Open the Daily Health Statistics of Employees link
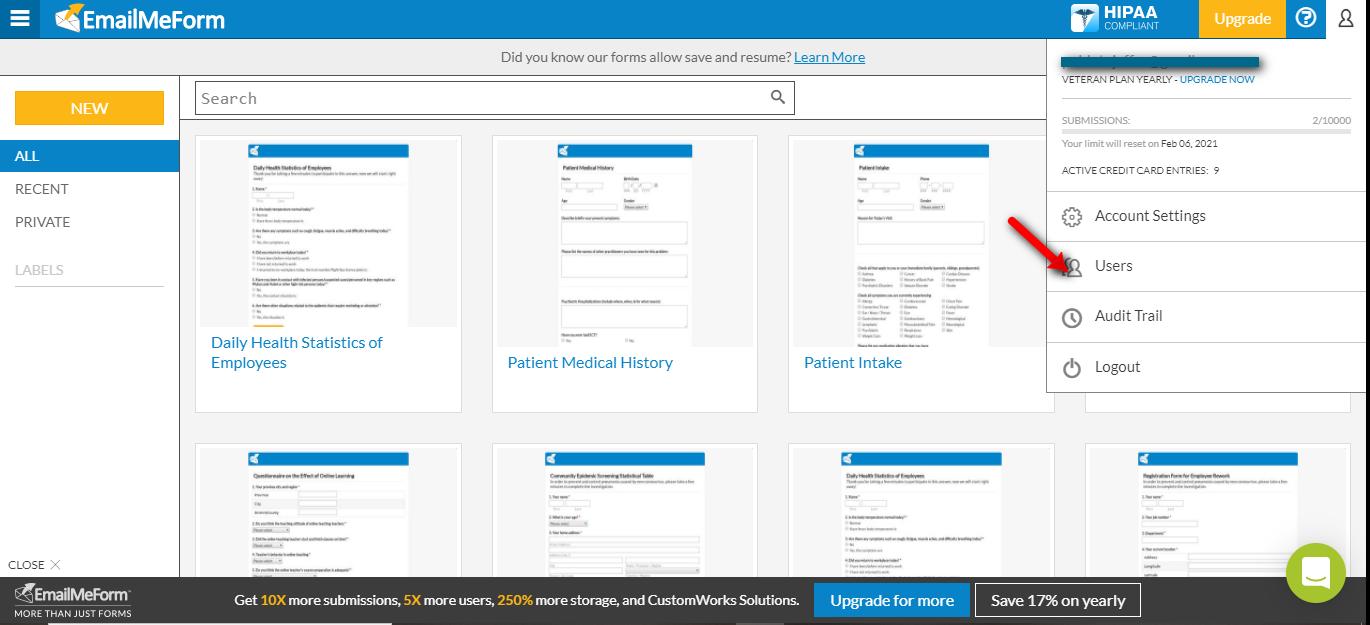 click(297, 352)
